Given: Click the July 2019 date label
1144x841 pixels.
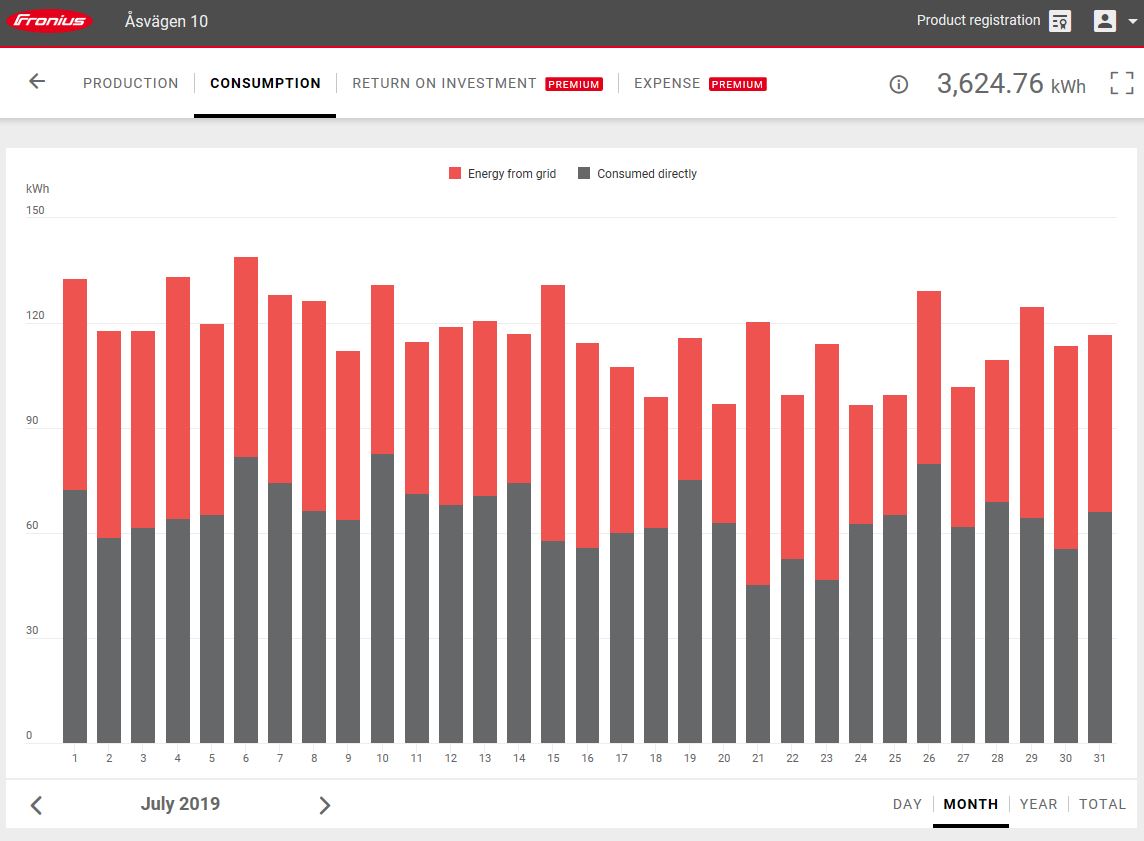Looking at the screenshot, I should 180,804.
